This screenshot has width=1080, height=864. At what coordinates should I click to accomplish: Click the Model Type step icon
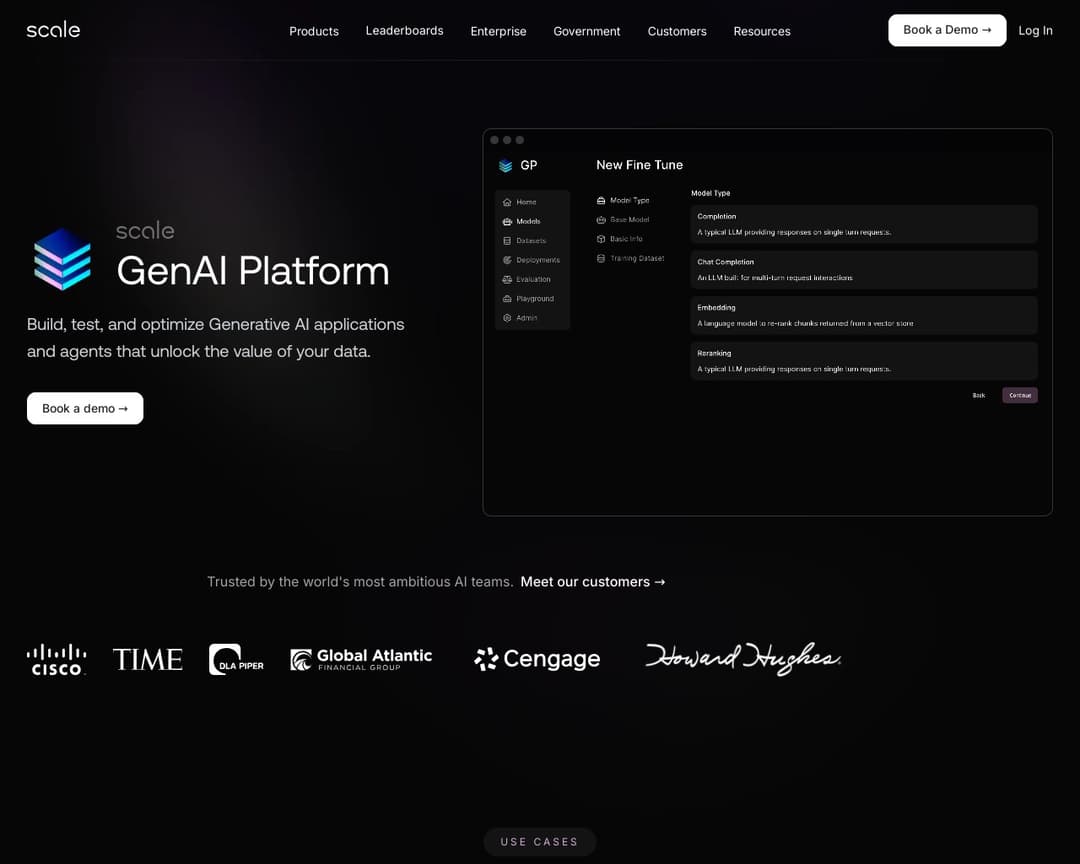coord(601,200)
